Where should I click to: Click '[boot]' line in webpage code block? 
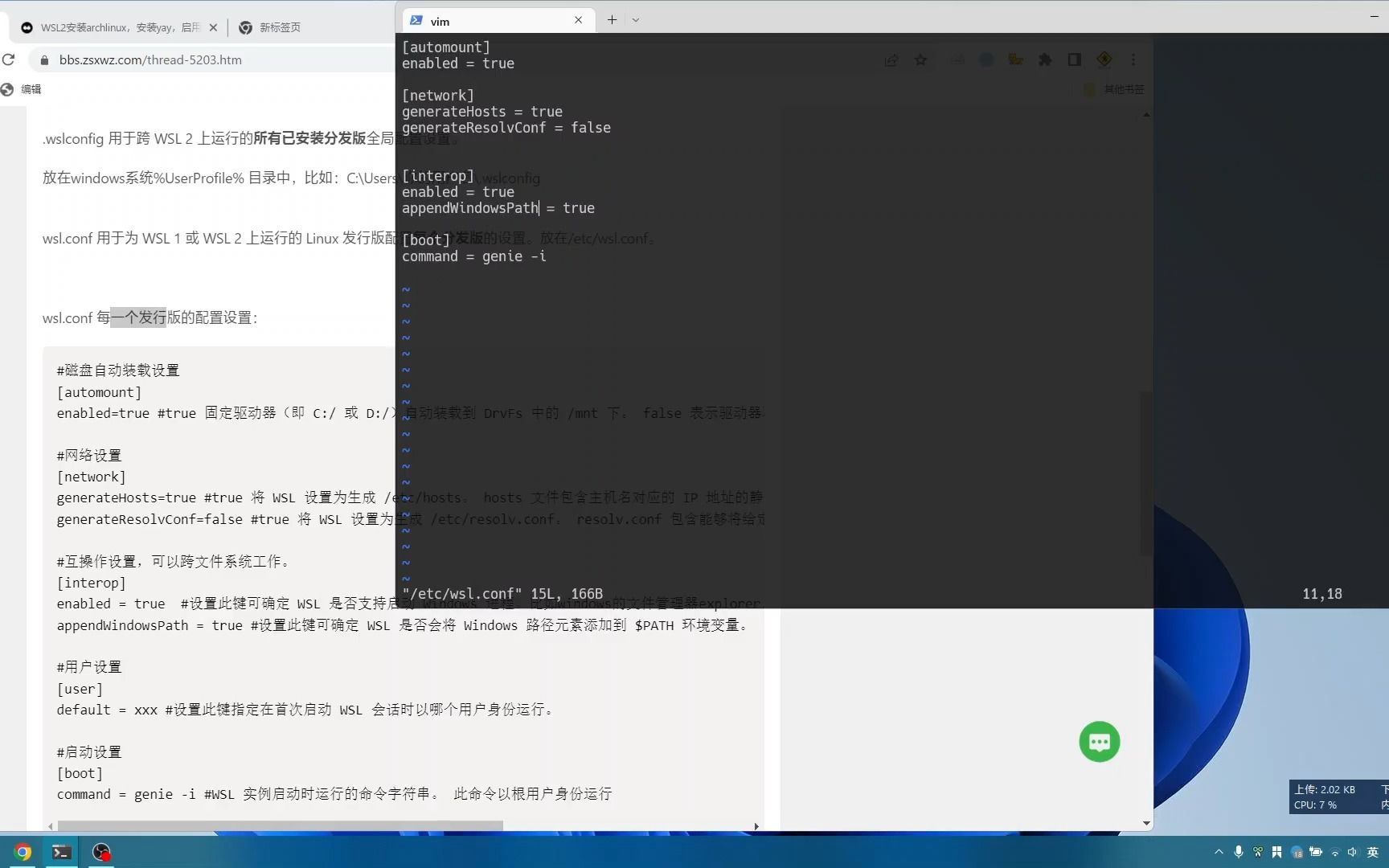[x=80, y=773]
